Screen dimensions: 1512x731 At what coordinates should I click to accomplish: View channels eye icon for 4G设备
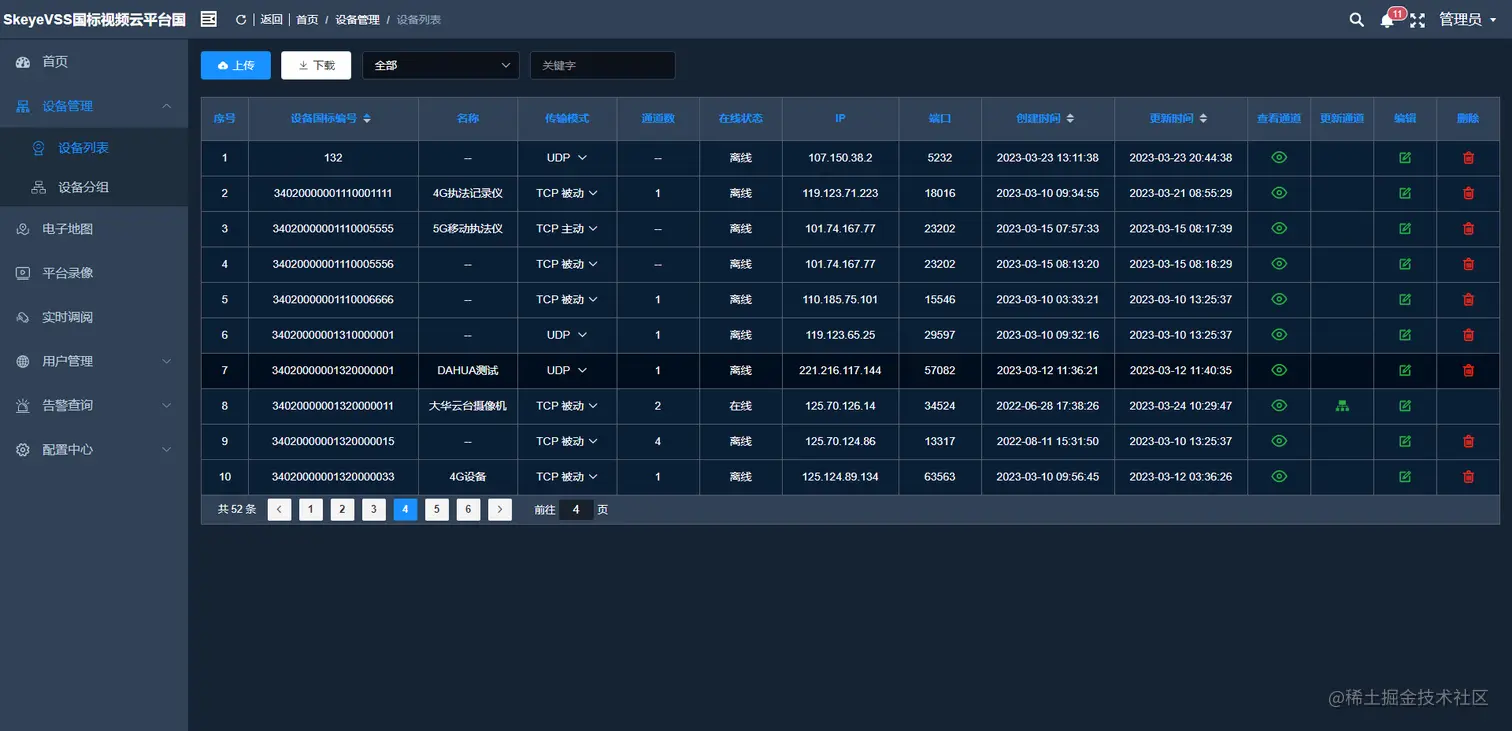pyautogui.click(x=1279, y=476)
